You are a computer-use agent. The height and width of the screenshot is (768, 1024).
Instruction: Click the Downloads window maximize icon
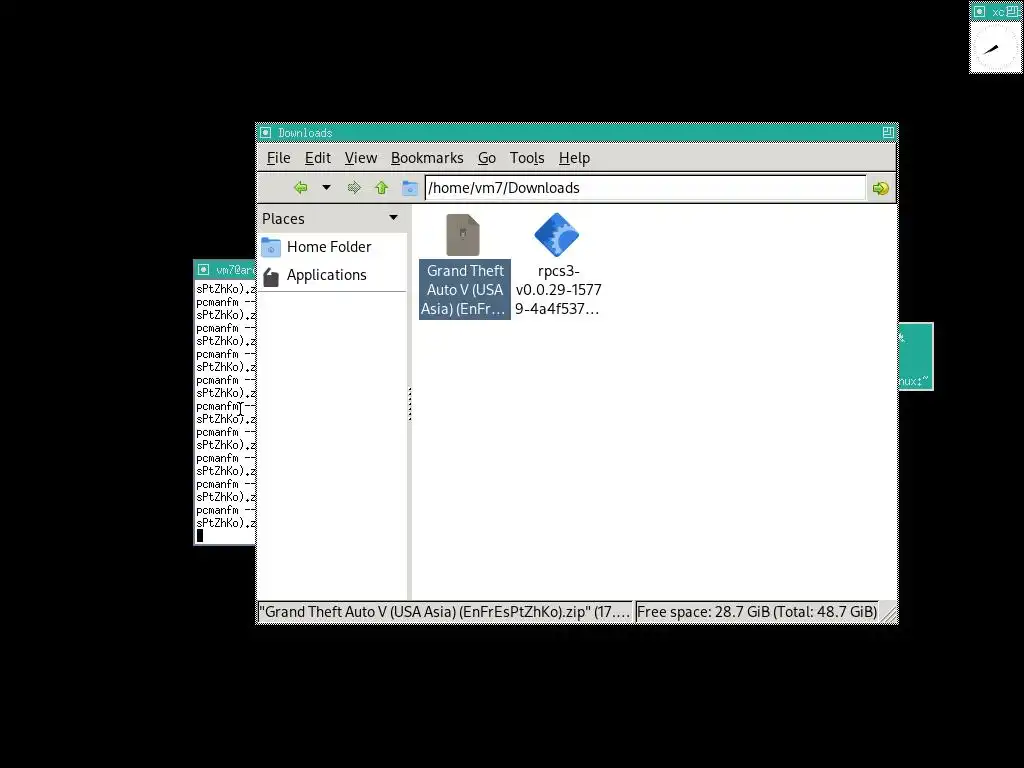[888, 133]
